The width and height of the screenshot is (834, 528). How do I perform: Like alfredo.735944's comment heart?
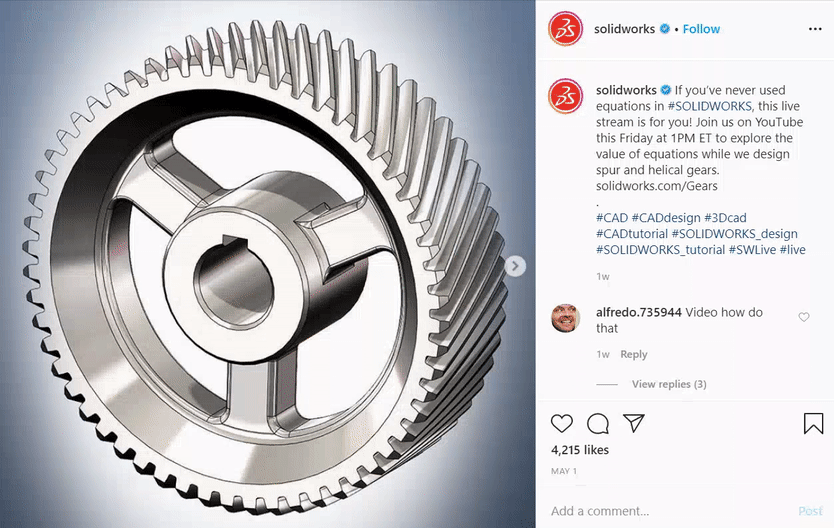tap(804, 317)
